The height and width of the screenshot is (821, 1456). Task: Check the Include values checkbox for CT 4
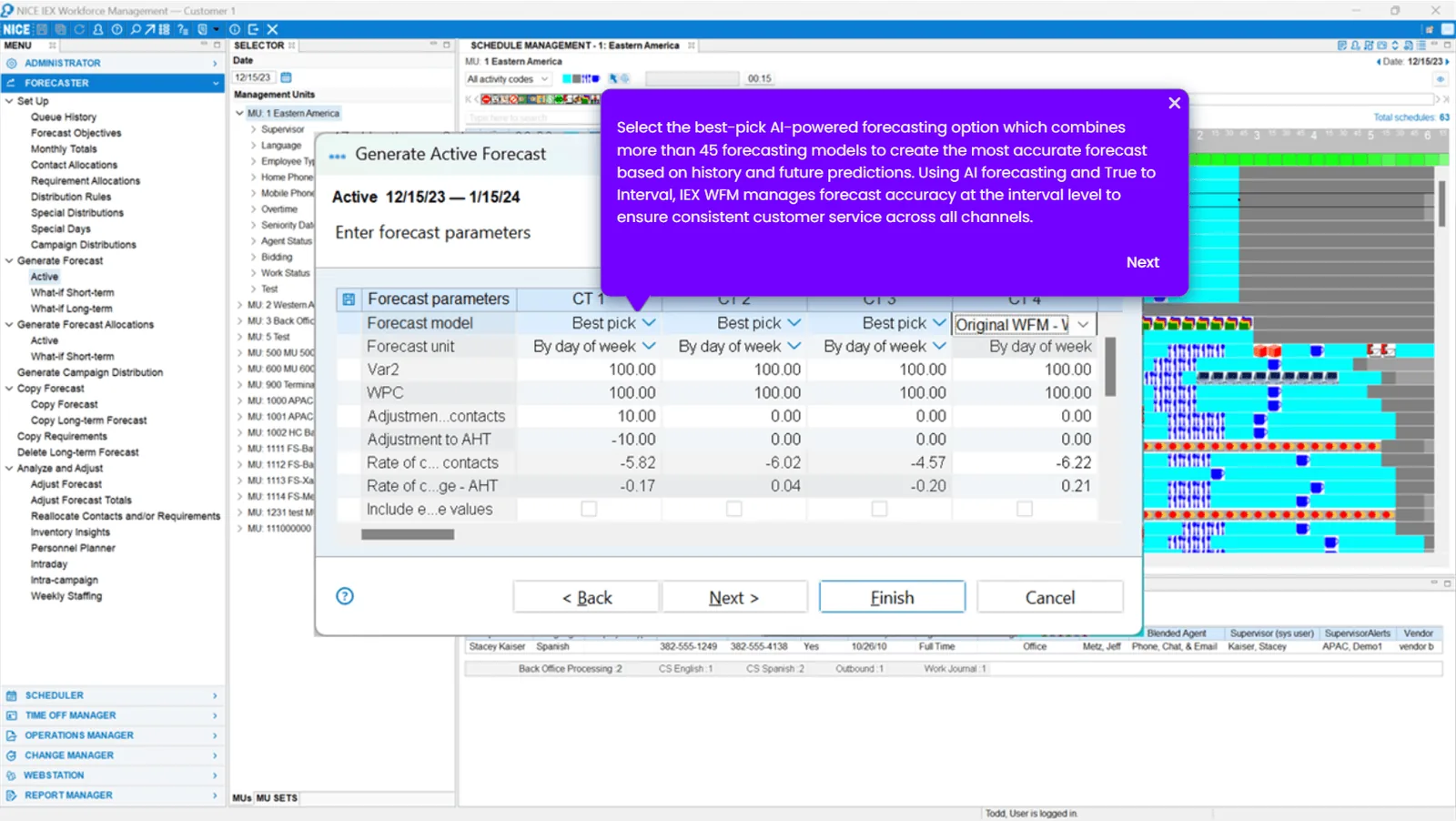tap(1025, 509)
